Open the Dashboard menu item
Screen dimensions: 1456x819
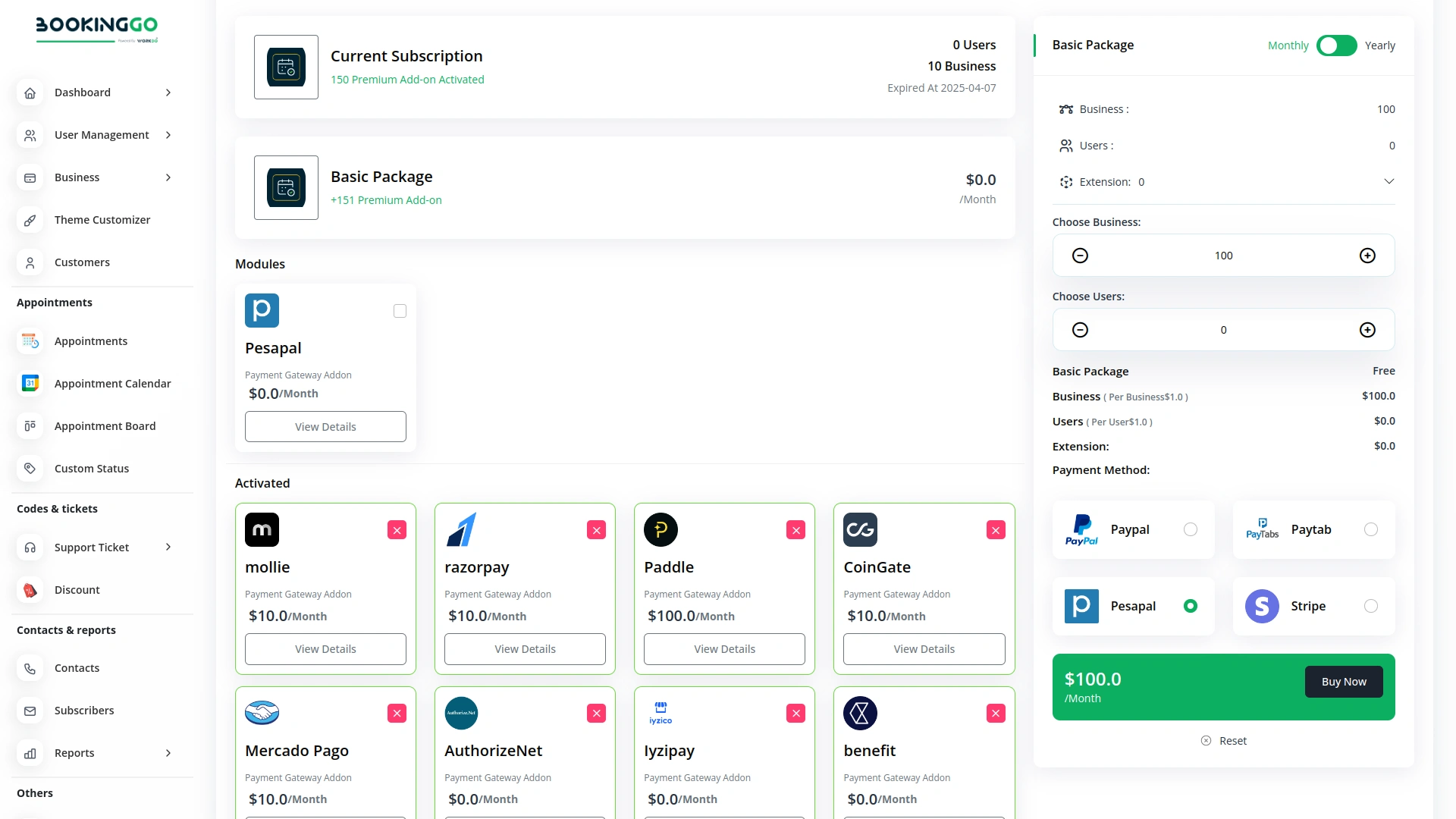83,93
